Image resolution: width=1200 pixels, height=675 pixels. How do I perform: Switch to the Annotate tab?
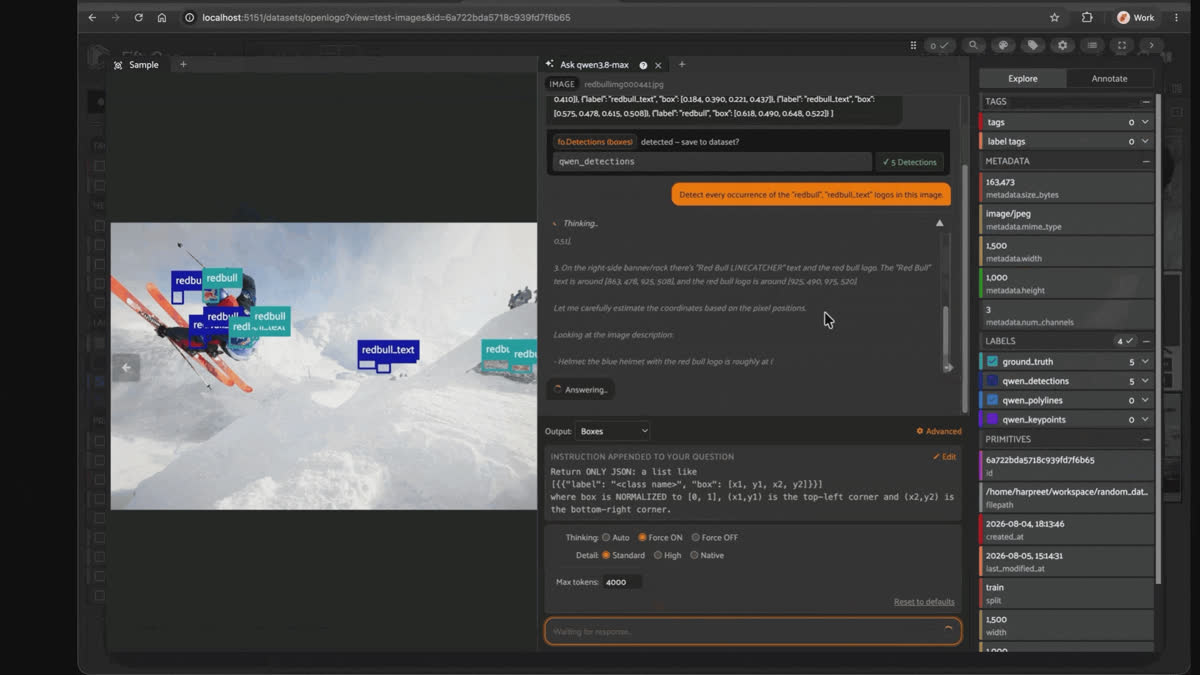click(1109, 78)
